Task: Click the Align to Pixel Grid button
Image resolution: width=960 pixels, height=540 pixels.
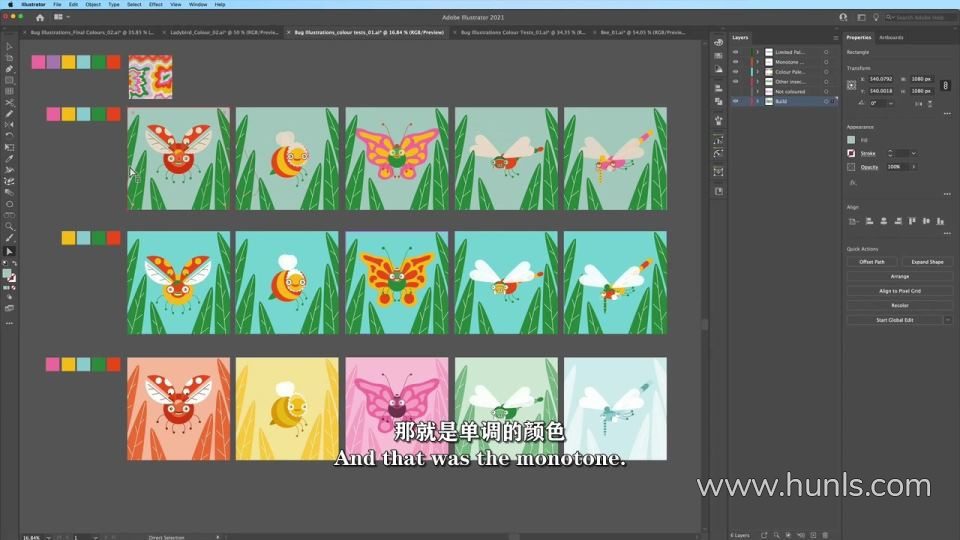Action: 899,291
